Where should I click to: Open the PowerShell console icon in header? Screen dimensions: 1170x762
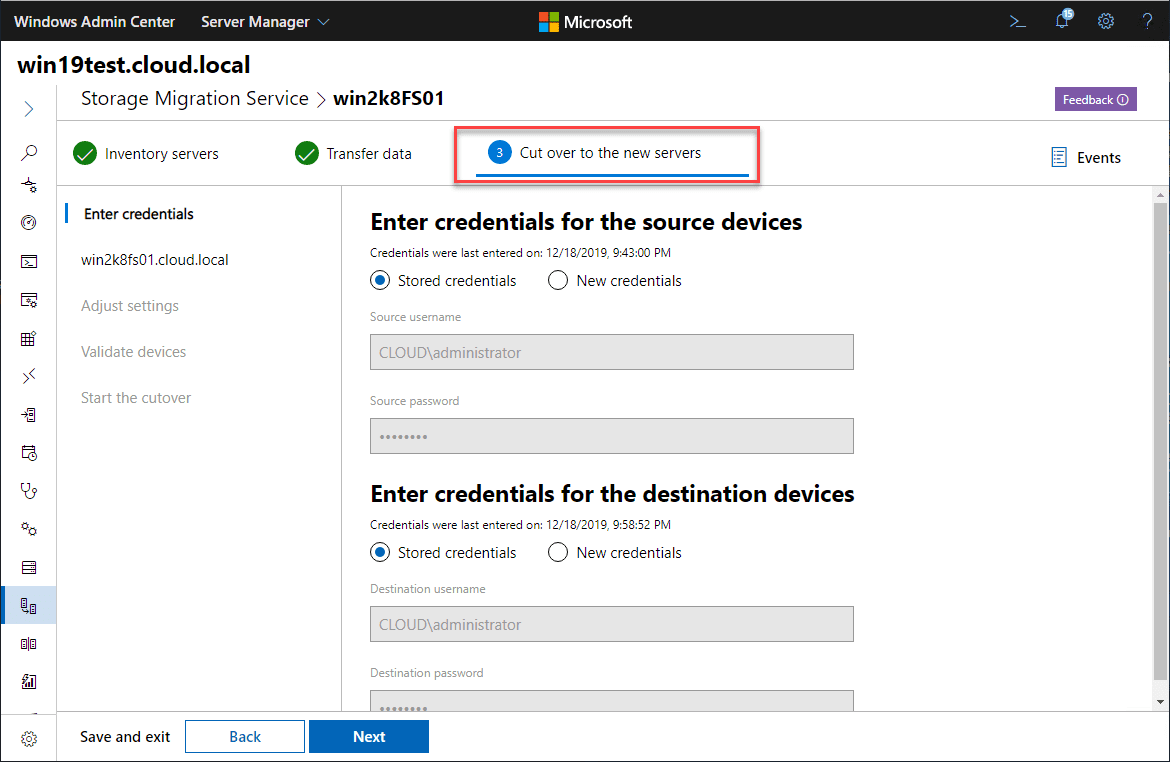(1018, 21)
